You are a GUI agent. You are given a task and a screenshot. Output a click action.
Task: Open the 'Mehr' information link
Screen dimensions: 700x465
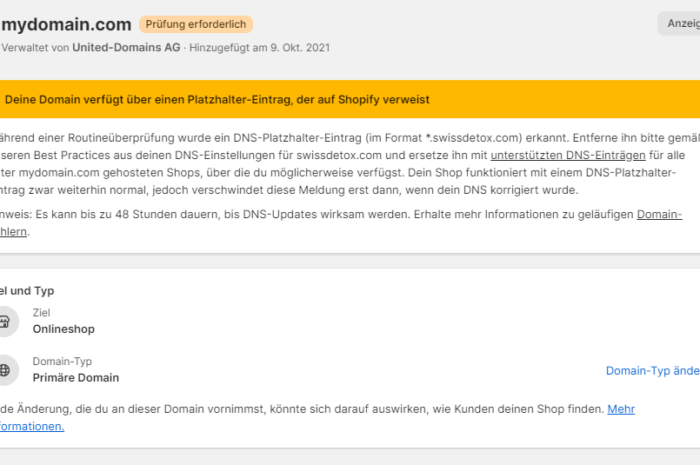tap(621, 409)
